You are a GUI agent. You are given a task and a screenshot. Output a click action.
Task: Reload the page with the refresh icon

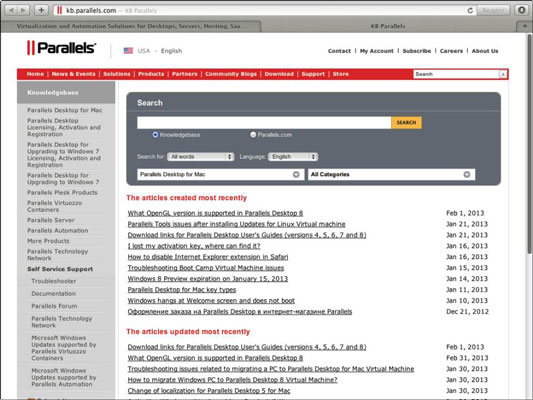point(470,11)
